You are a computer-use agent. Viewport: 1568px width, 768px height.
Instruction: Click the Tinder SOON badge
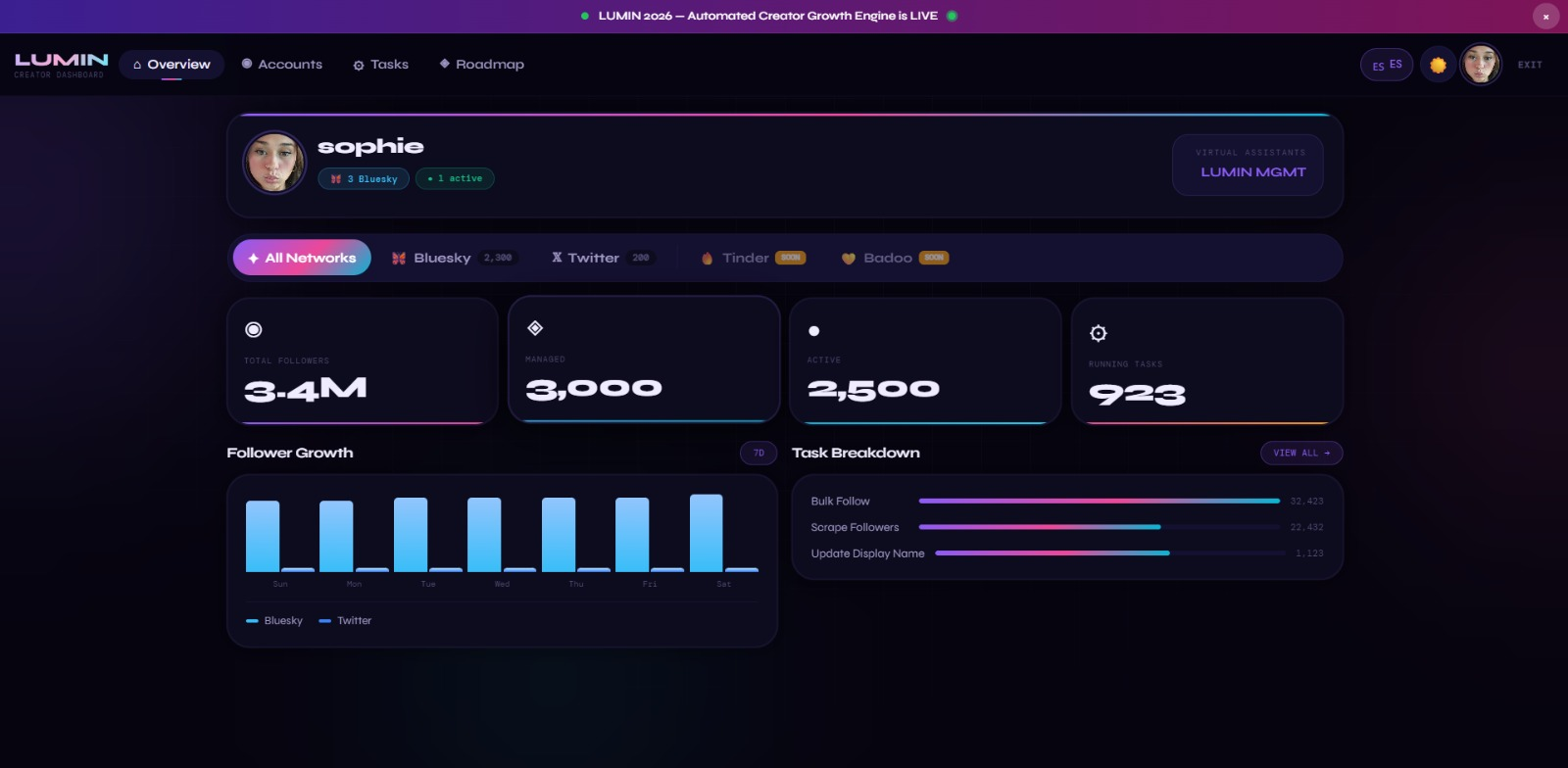click(x=791, y=258)
